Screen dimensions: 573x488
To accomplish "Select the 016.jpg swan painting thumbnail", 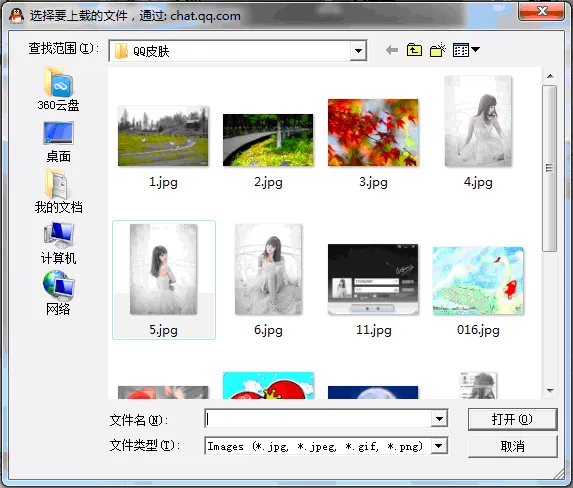I will tap(478, 280).
